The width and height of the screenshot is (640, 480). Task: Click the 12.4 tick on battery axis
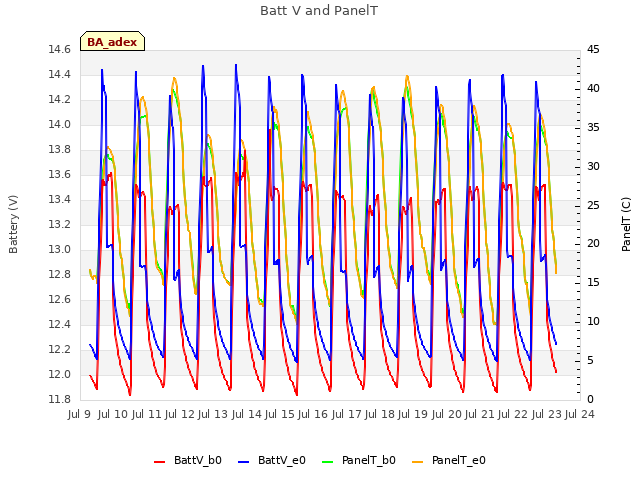tap(60, 324)
